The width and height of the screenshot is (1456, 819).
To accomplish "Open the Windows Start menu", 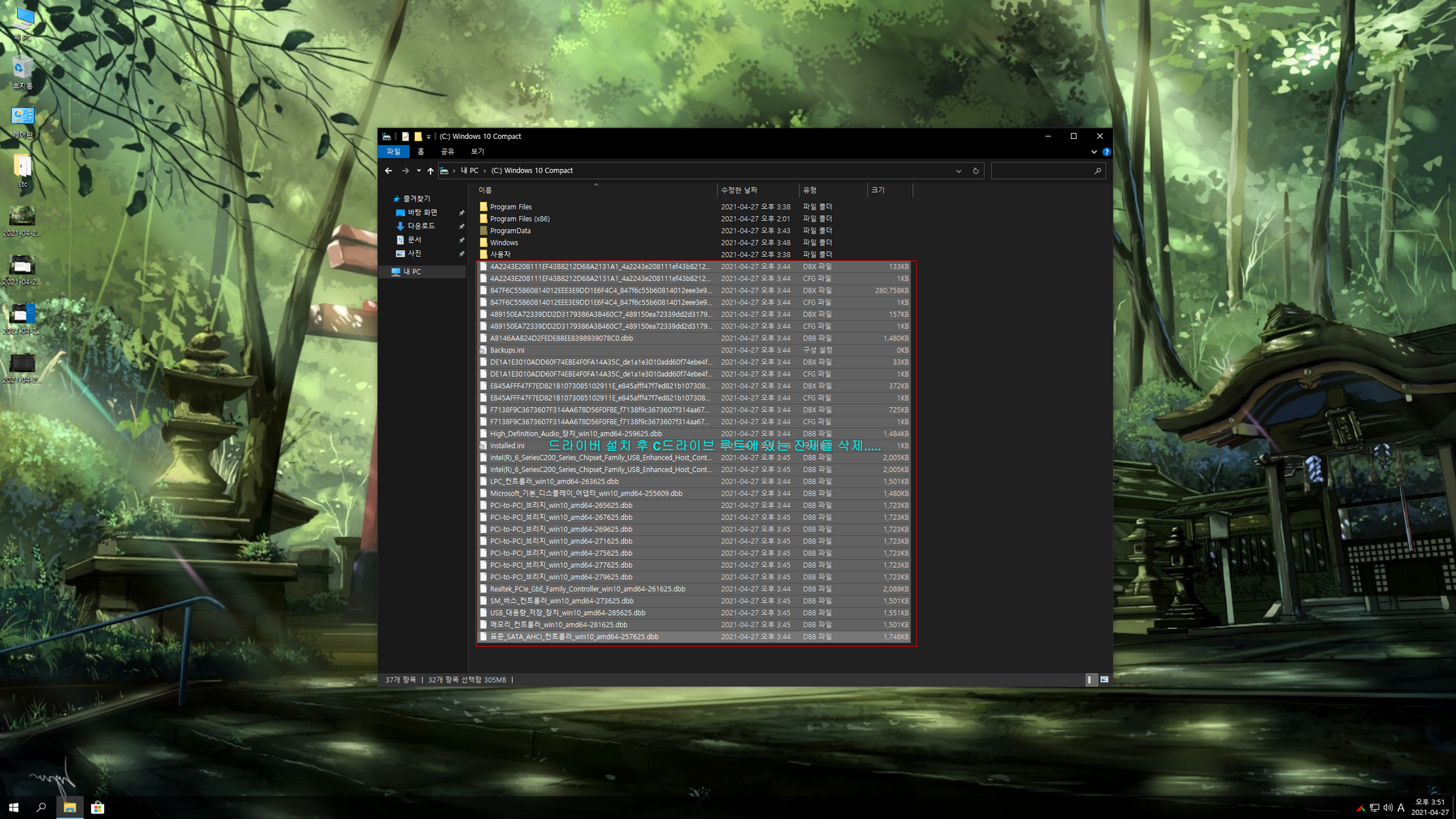I will (x=14, y=808).
